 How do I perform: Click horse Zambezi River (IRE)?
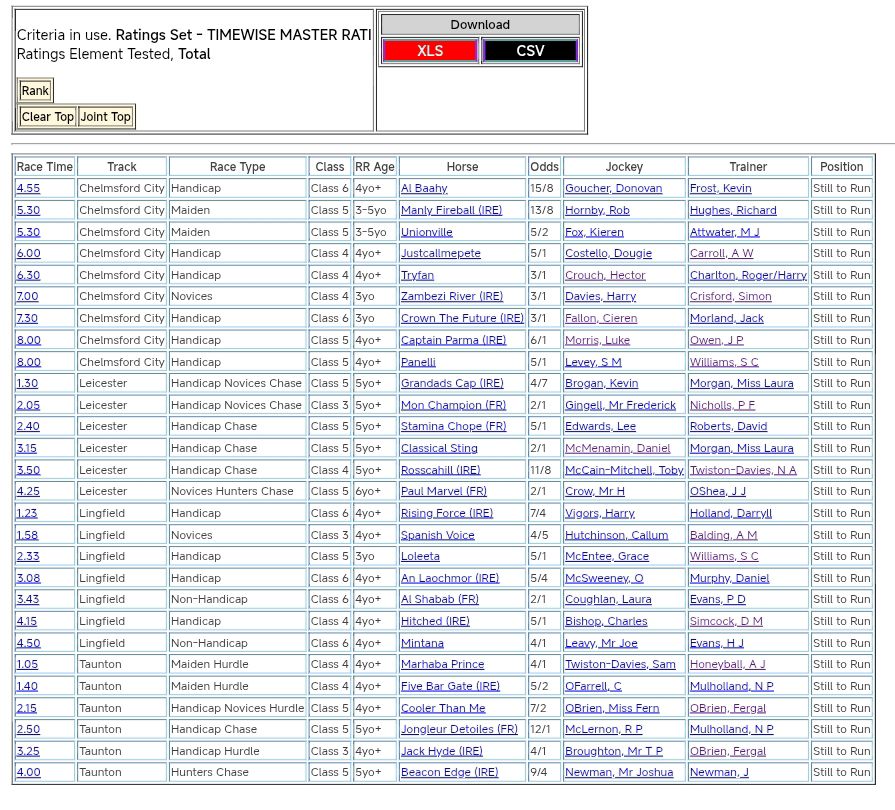point(452,297)
